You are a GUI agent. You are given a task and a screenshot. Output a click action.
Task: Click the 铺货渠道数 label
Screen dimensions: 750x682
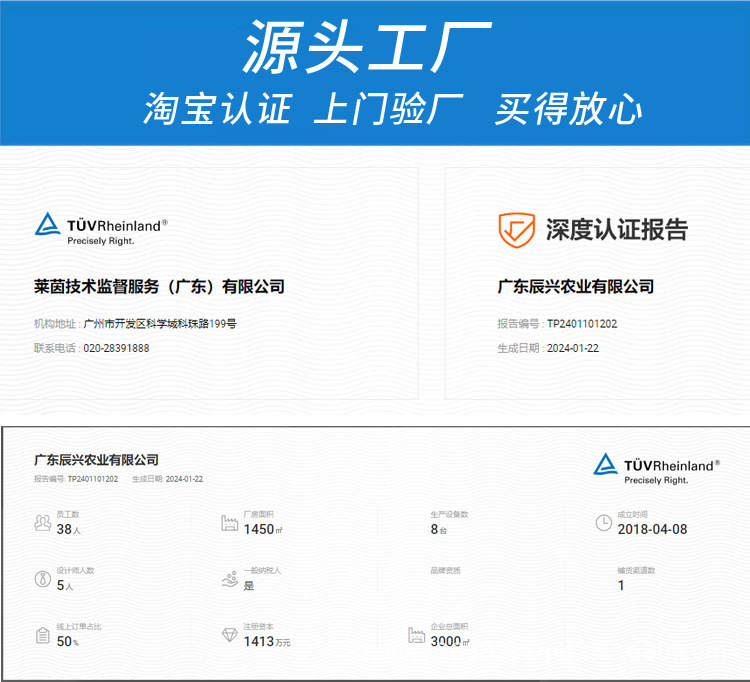[x=636, y=570]
